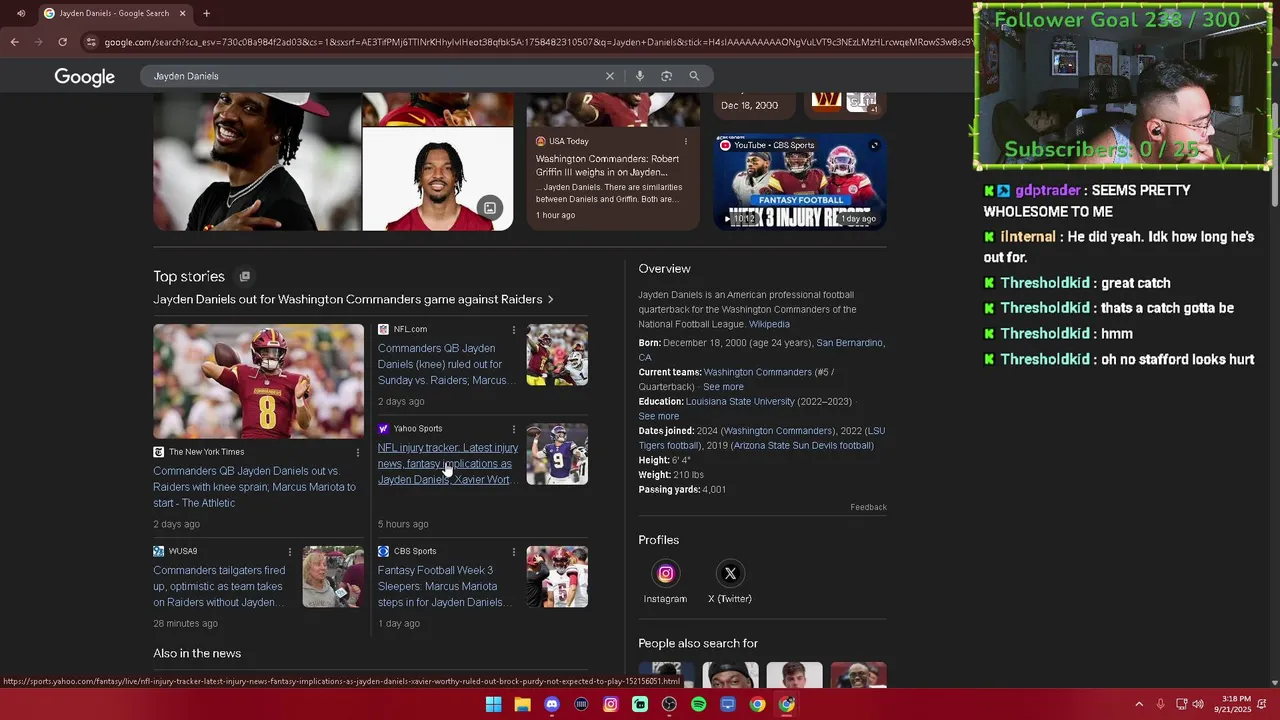
Task: Go to Google homepage via logo
Action: coord(85,77)
